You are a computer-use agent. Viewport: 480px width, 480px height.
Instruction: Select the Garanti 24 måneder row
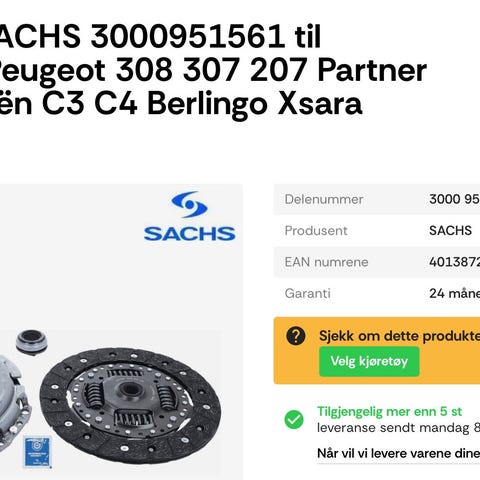click(377, 293)
